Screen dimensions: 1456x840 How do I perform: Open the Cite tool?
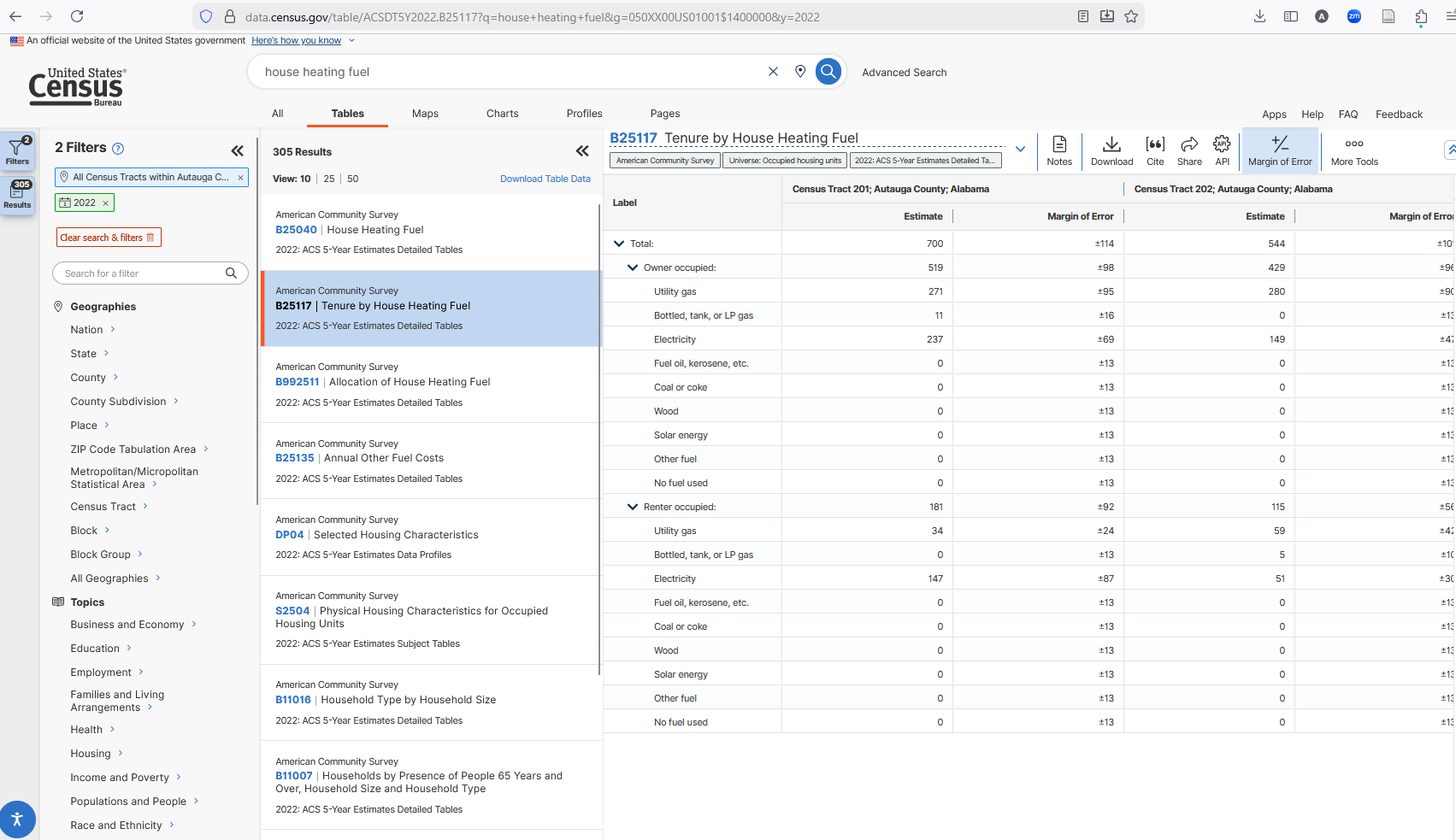[1155, 150]
